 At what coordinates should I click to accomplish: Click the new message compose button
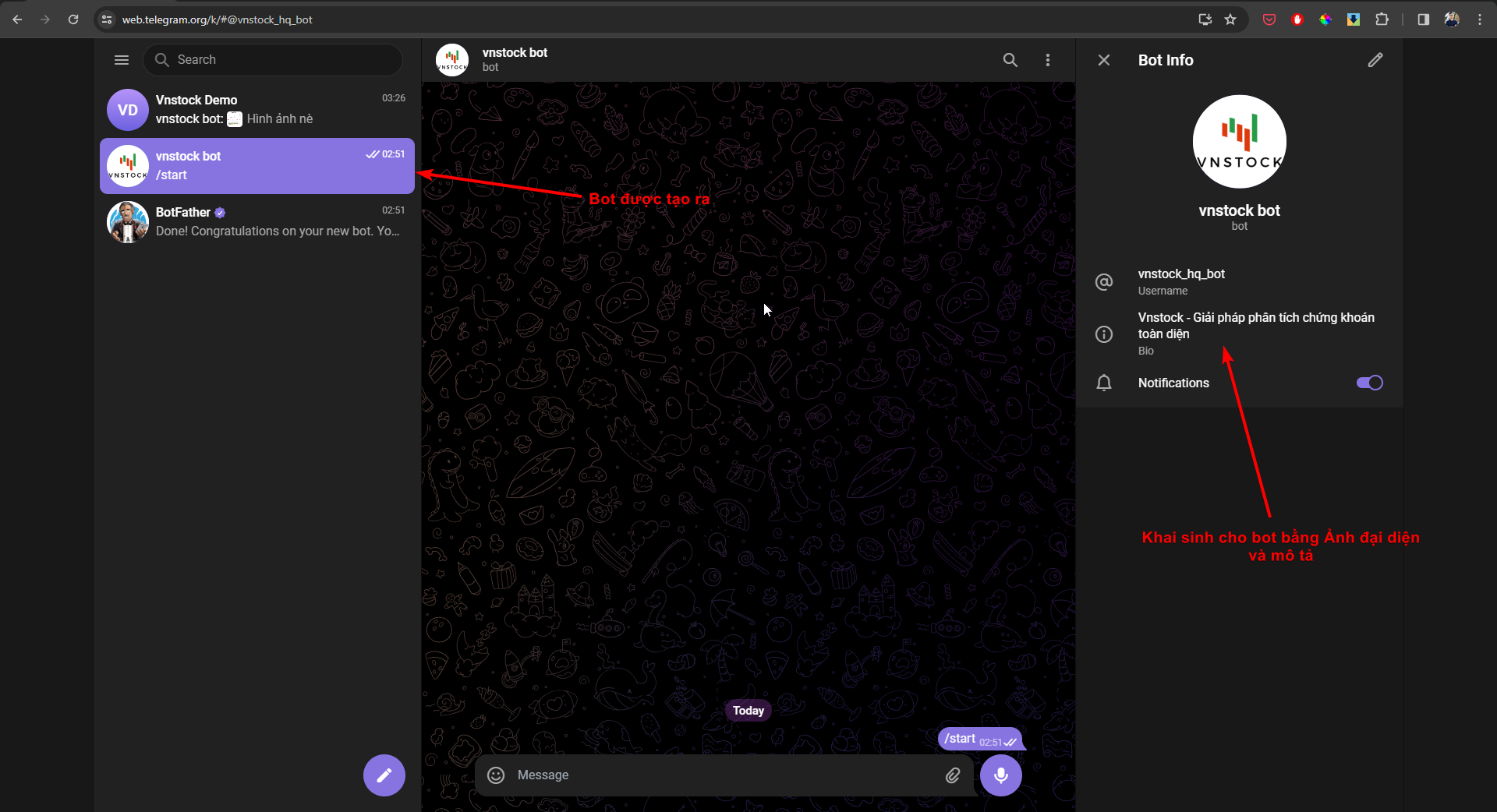(x=384, y=775)
